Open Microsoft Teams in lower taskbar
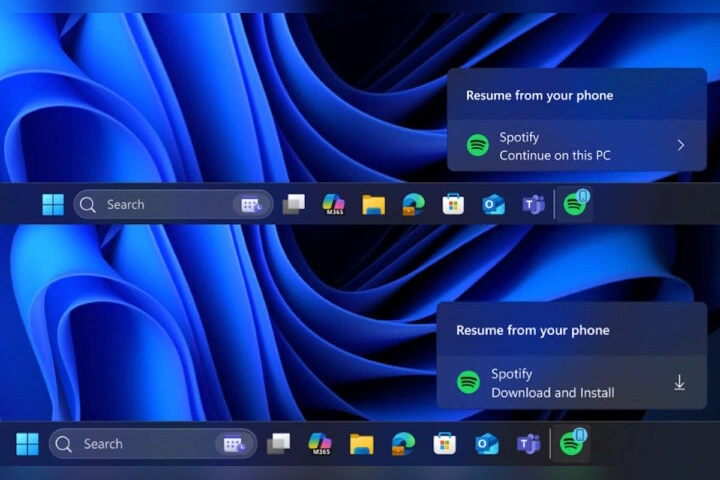The image size is (720, 480). (x=529, y=444)
